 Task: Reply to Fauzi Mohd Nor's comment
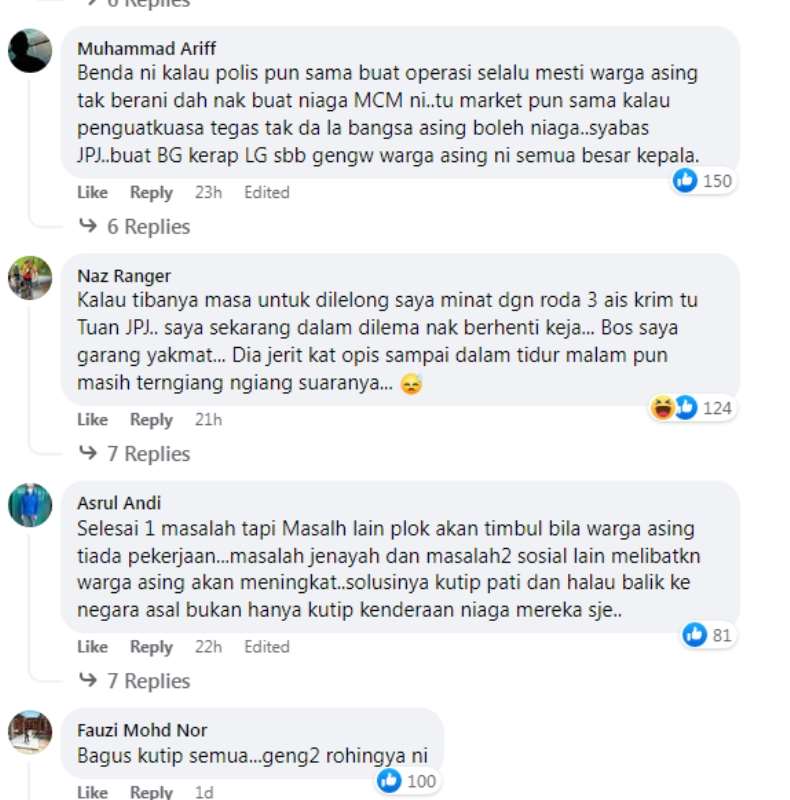pyautogui.click(x=151, y=792)
